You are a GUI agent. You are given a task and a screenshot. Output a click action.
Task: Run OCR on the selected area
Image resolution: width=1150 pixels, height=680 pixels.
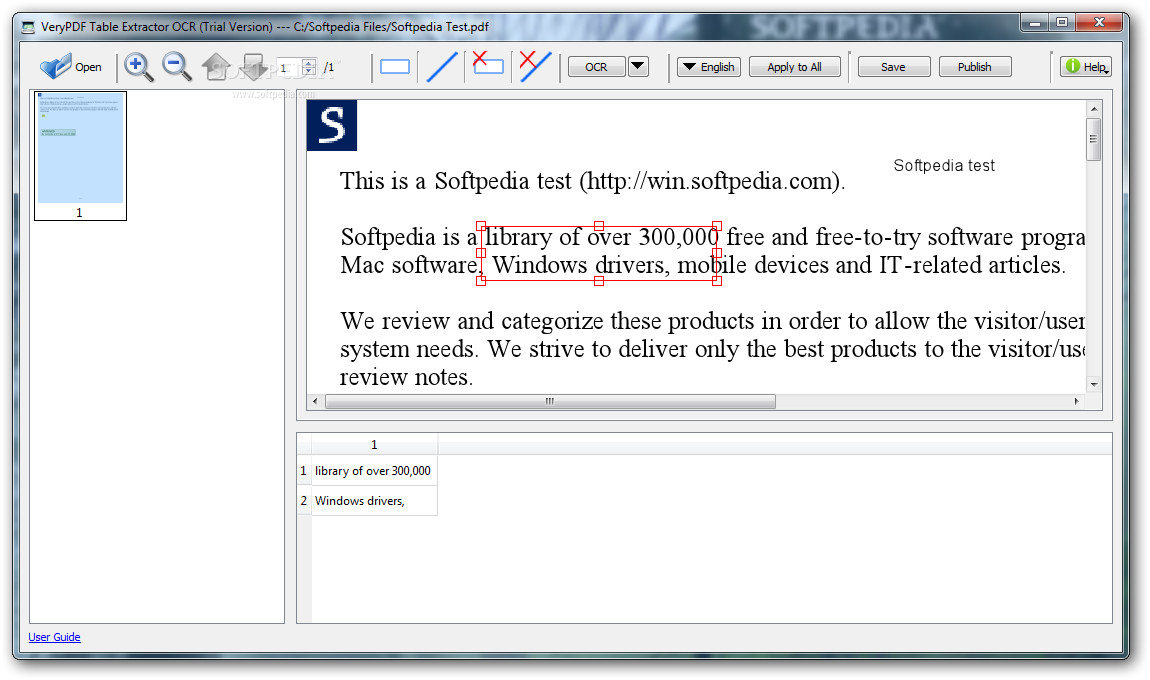coord(596,67)
